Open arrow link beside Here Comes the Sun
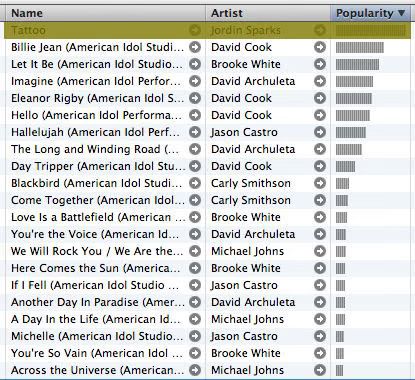Viewport: 415px width, 380px height. pyautogui.click(x=195, y=268)
